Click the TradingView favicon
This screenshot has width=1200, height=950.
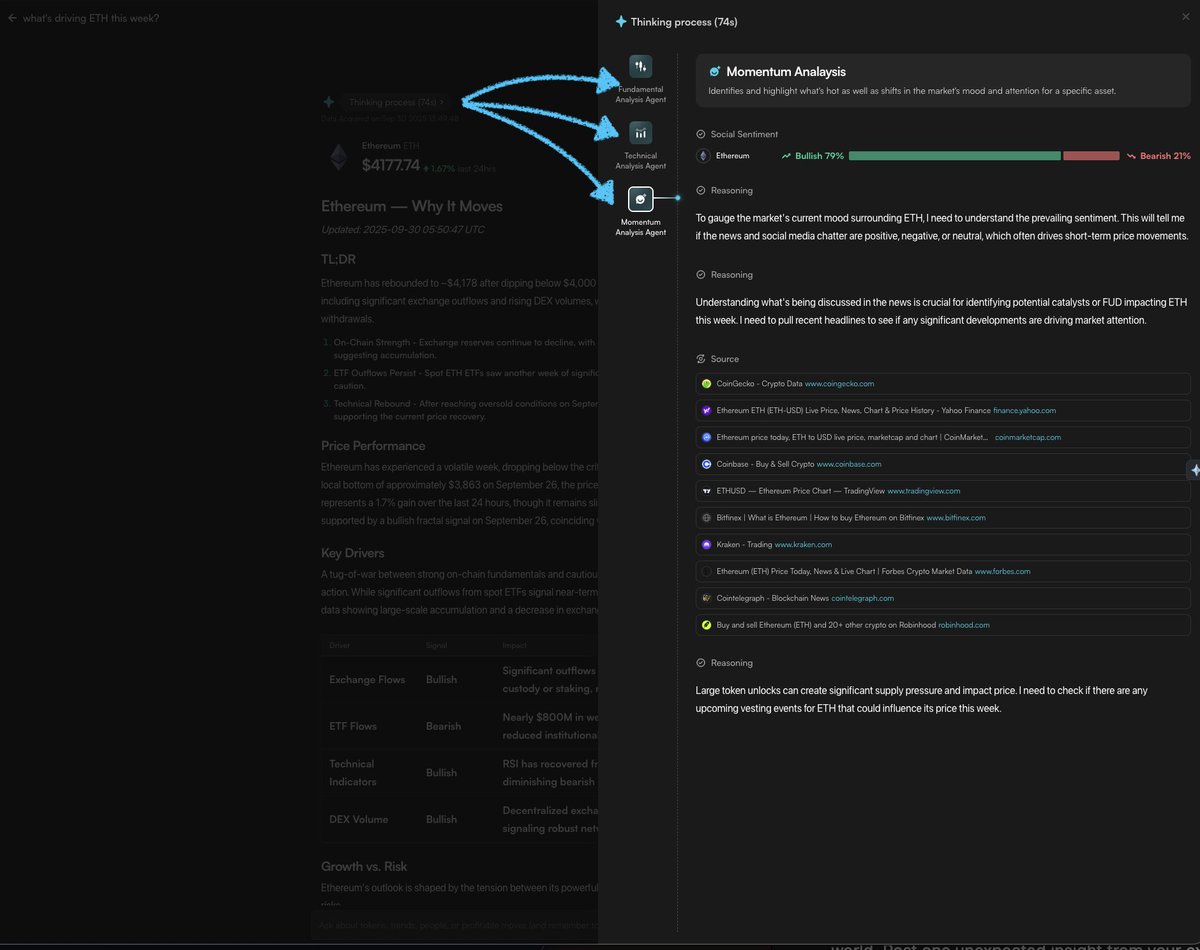point(706,491)
